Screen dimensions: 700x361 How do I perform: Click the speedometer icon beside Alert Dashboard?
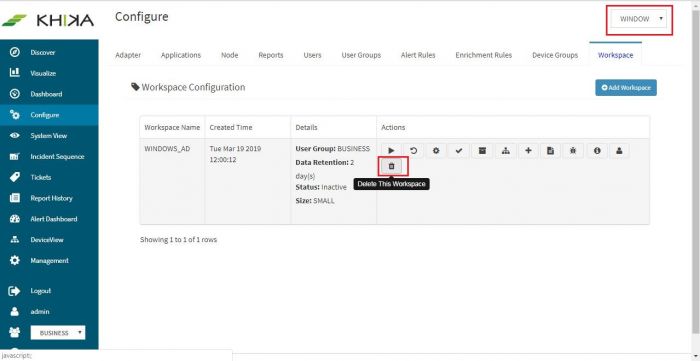(15, 219)
